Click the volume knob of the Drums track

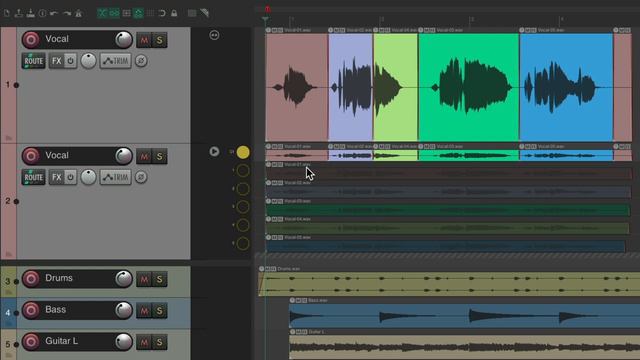(x=124, y=279)
